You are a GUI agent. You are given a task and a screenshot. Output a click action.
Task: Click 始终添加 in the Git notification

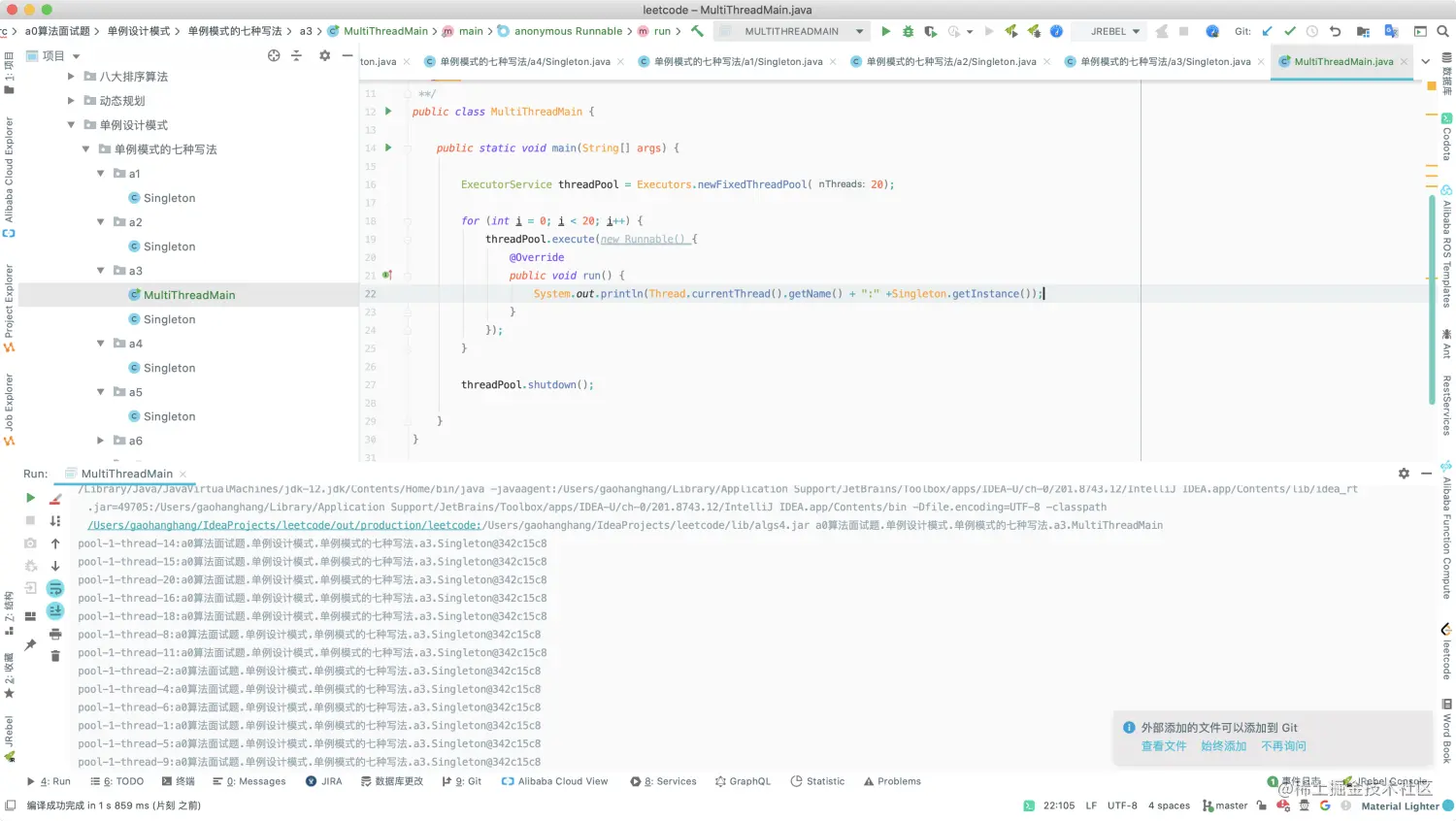pyautogui.click(x=1224, y=746)
